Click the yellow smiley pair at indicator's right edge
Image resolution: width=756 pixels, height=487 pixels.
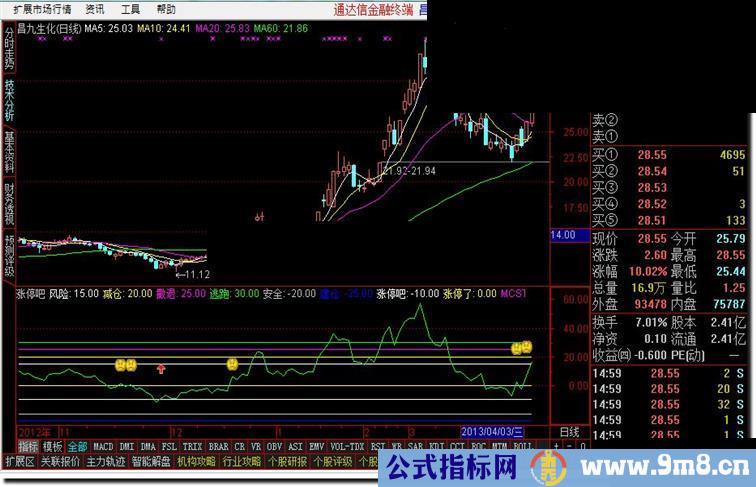click(521, 348)
